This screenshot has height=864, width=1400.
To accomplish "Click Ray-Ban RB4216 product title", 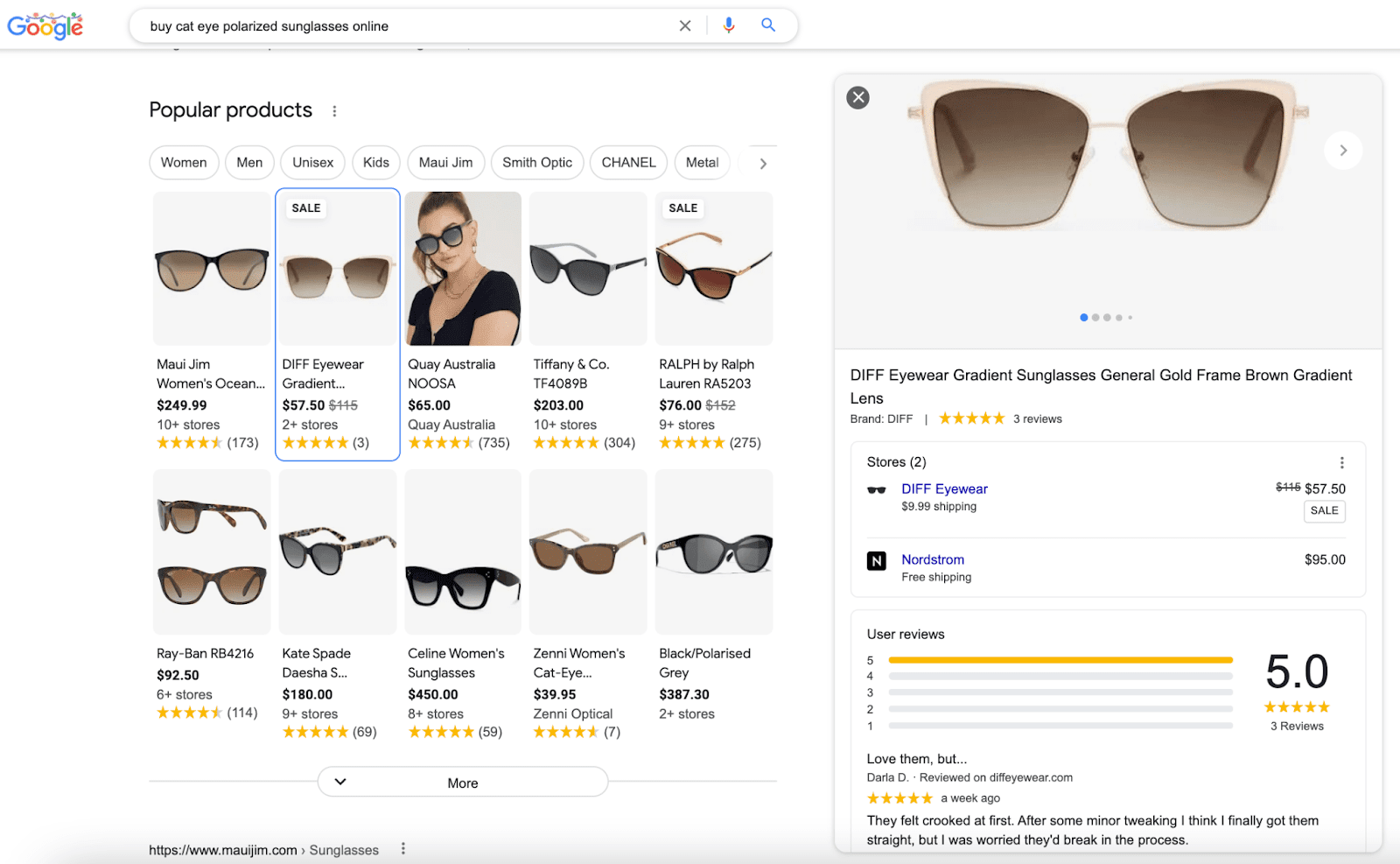I will [x=206, y=654].
